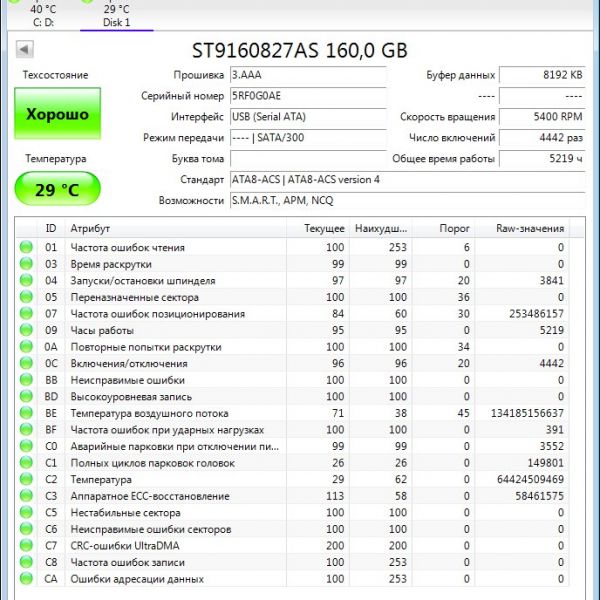Select raw value 391 for shock errors

(555, 430)
